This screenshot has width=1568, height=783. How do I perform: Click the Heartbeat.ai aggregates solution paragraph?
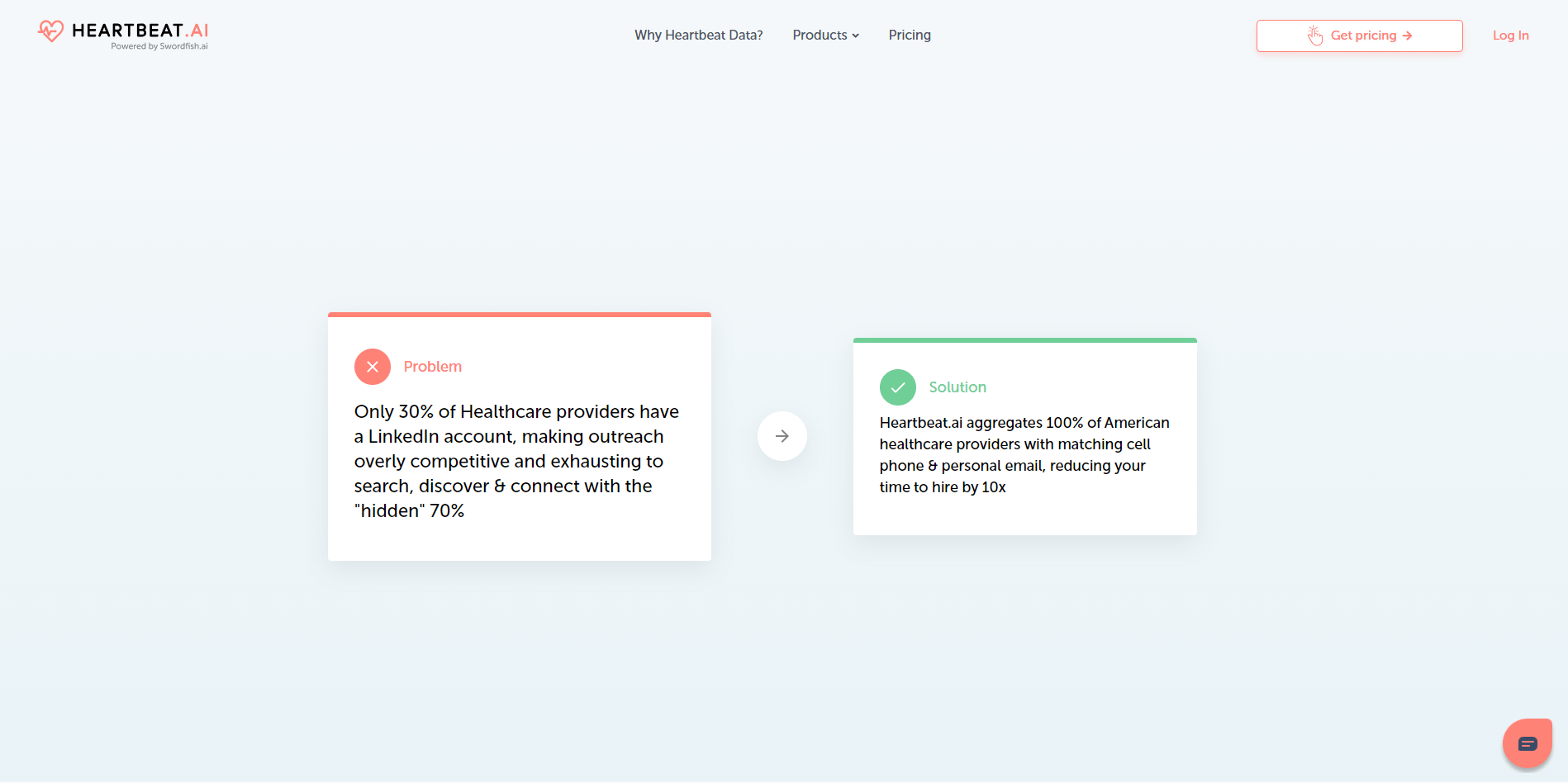click(1024, 455)
